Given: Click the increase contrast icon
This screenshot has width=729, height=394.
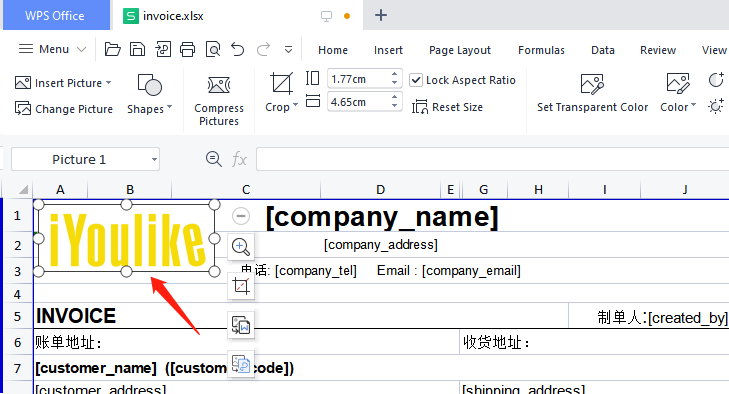Looking at the screenshot, I should coord(716,80).
